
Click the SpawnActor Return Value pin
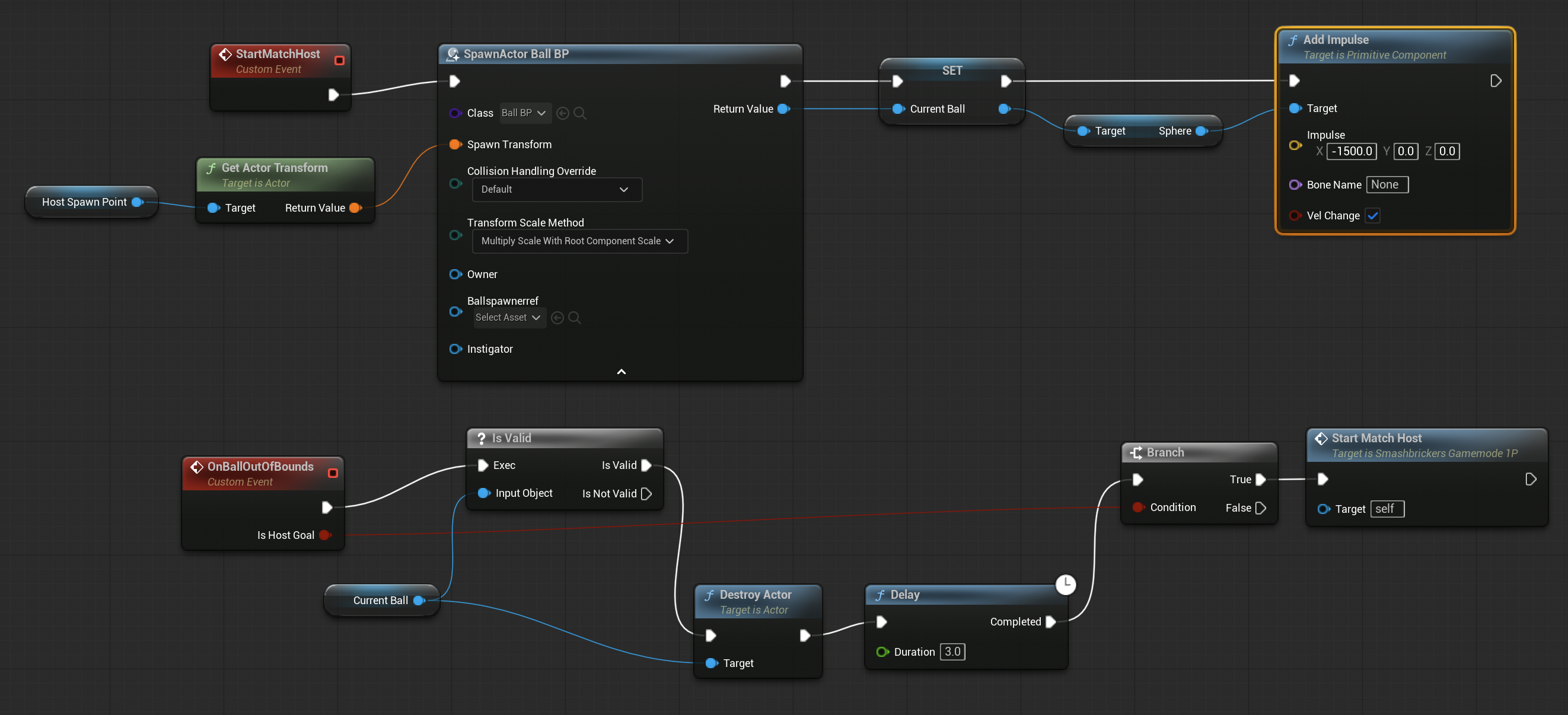point(783,109)
